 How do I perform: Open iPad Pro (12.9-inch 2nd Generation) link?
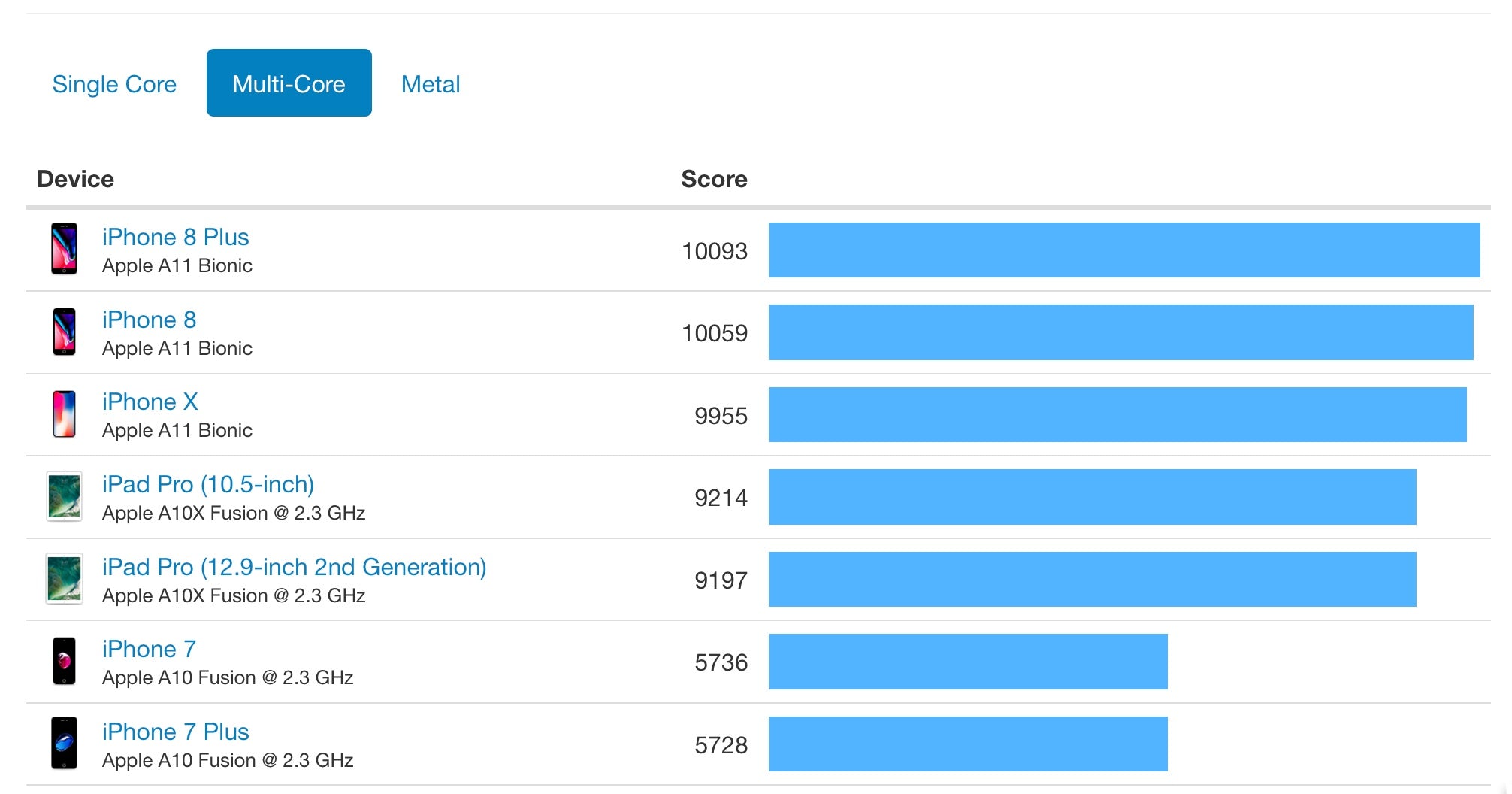(x=294, y=567)
